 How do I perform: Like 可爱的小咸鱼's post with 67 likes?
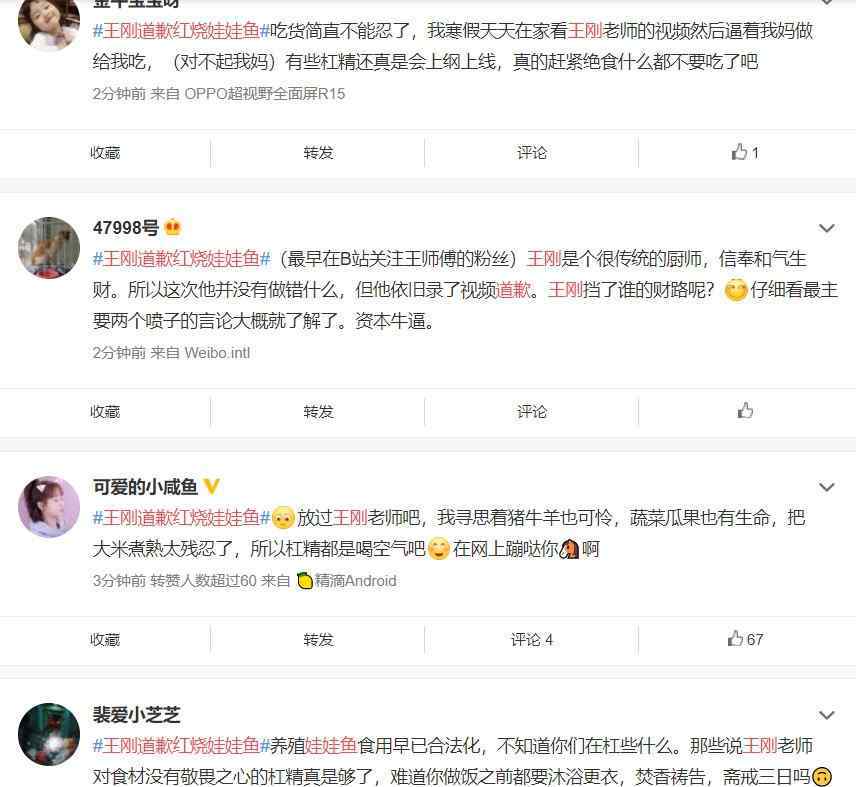pos(745,639)
